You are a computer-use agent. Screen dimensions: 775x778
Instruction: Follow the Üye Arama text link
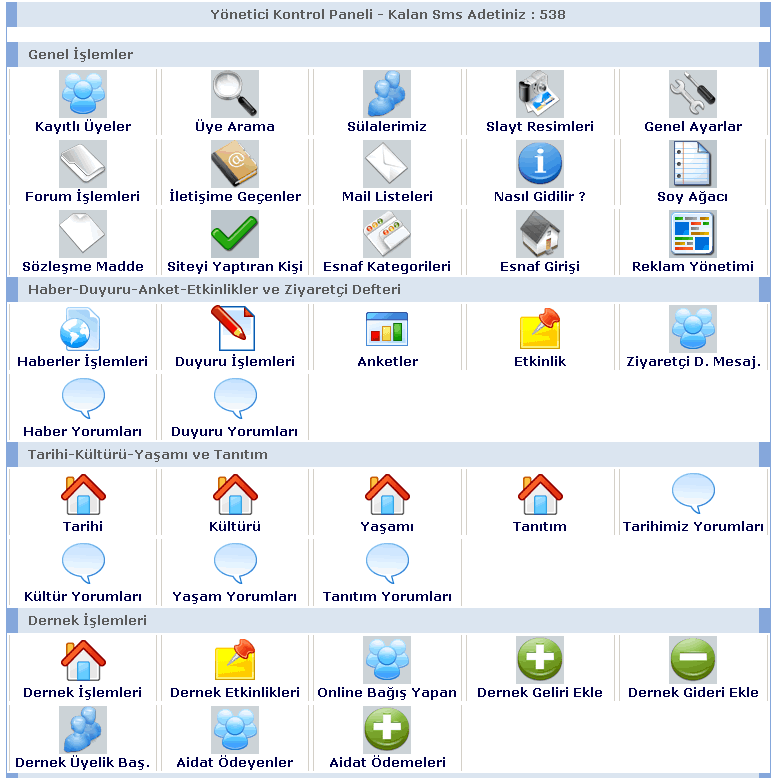coord(235,127)
